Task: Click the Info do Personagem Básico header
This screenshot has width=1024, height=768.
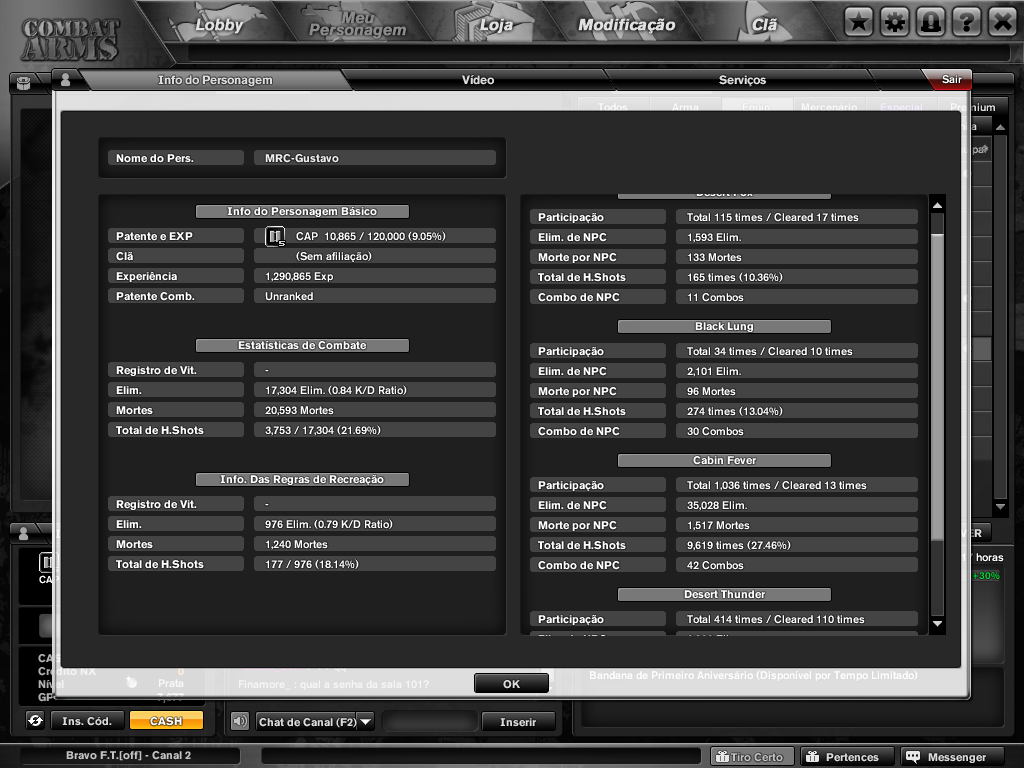Action: point(302,212)
